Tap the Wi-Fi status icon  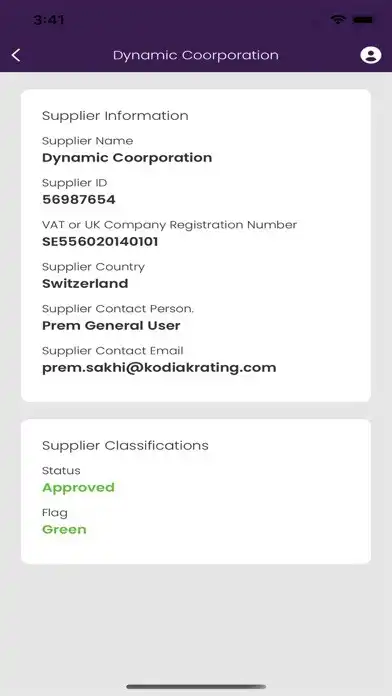[x=338, y=20]
